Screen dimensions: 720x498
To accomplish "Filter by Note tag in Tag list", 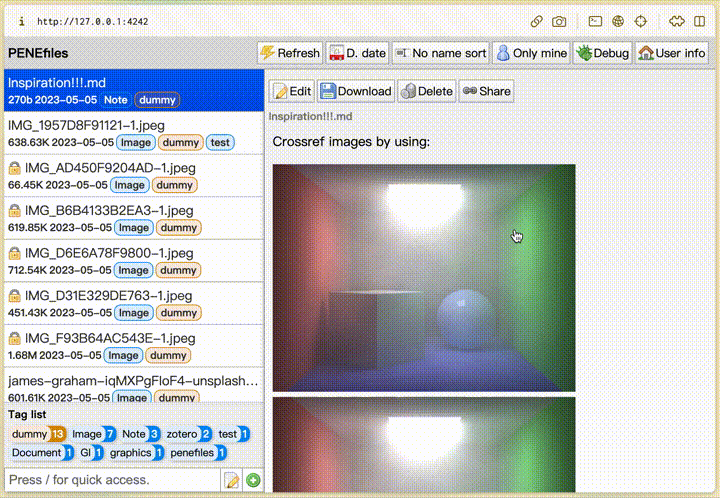I will 140,434.
